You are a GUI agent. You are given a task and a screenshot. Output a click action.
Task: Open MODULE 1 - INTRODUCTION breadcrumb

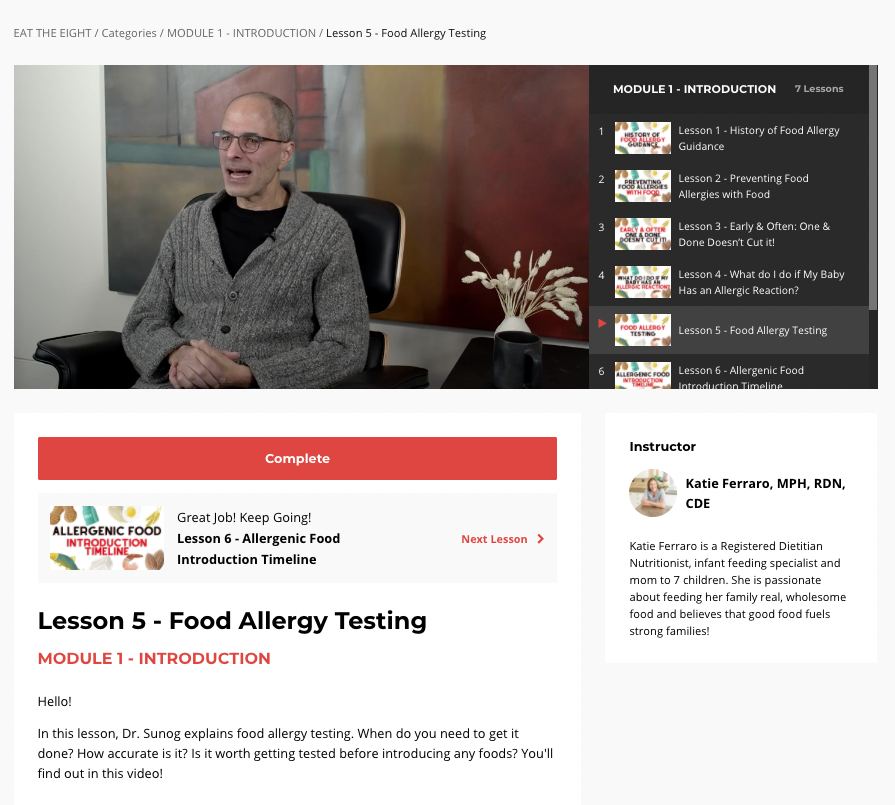pos(241,33)
